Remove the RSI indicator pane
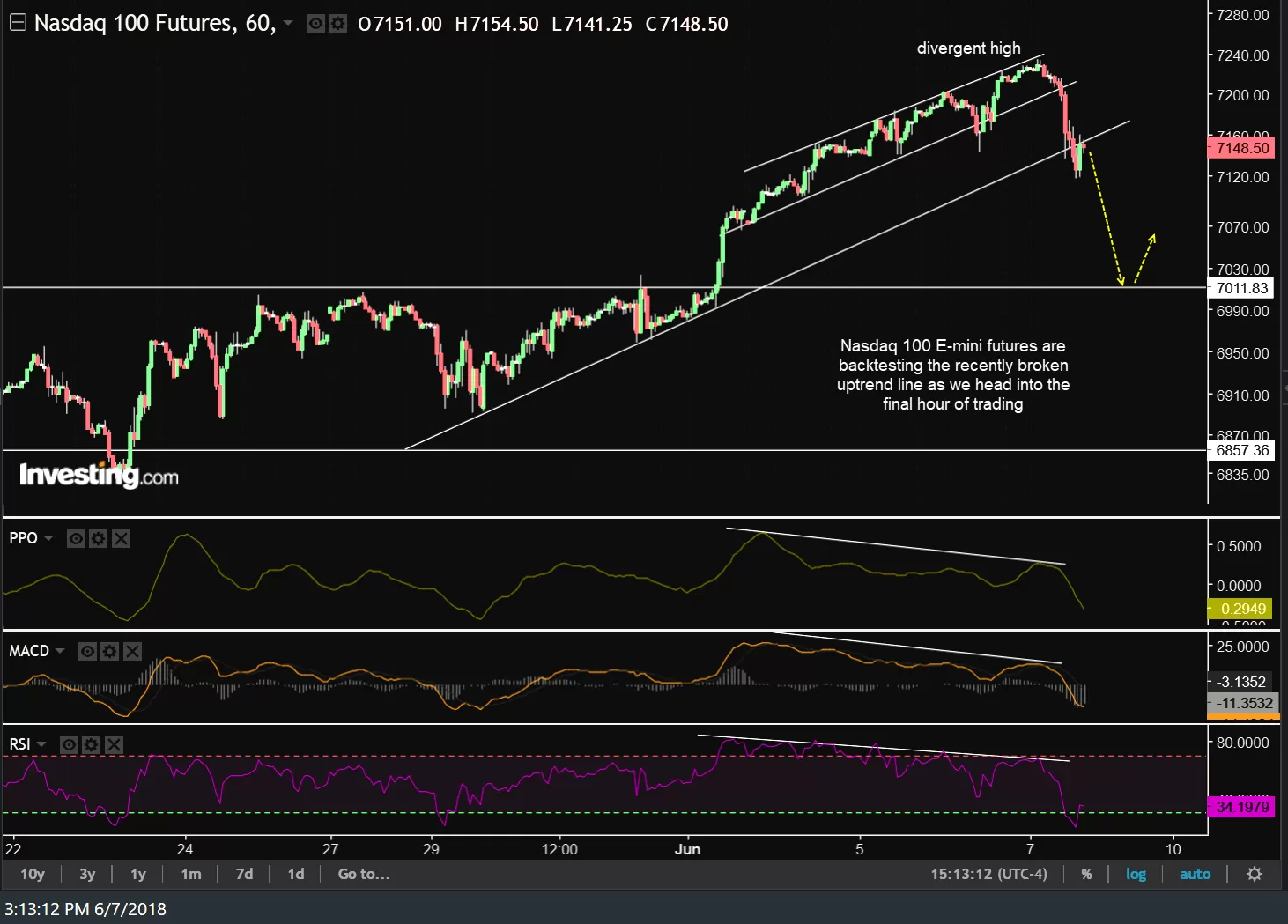 pos(114,745)
